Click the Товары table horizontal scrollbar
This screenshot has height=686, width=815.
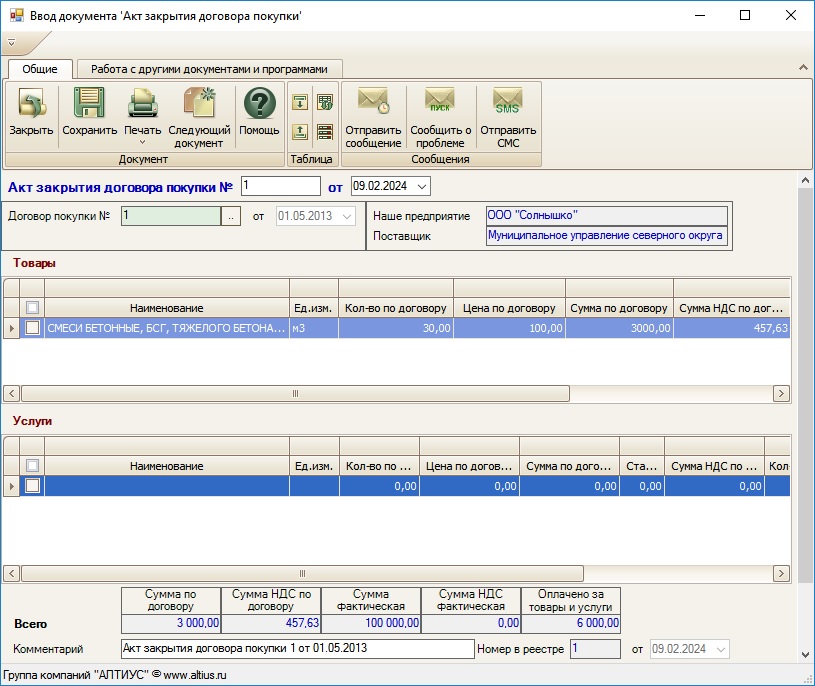295,394
